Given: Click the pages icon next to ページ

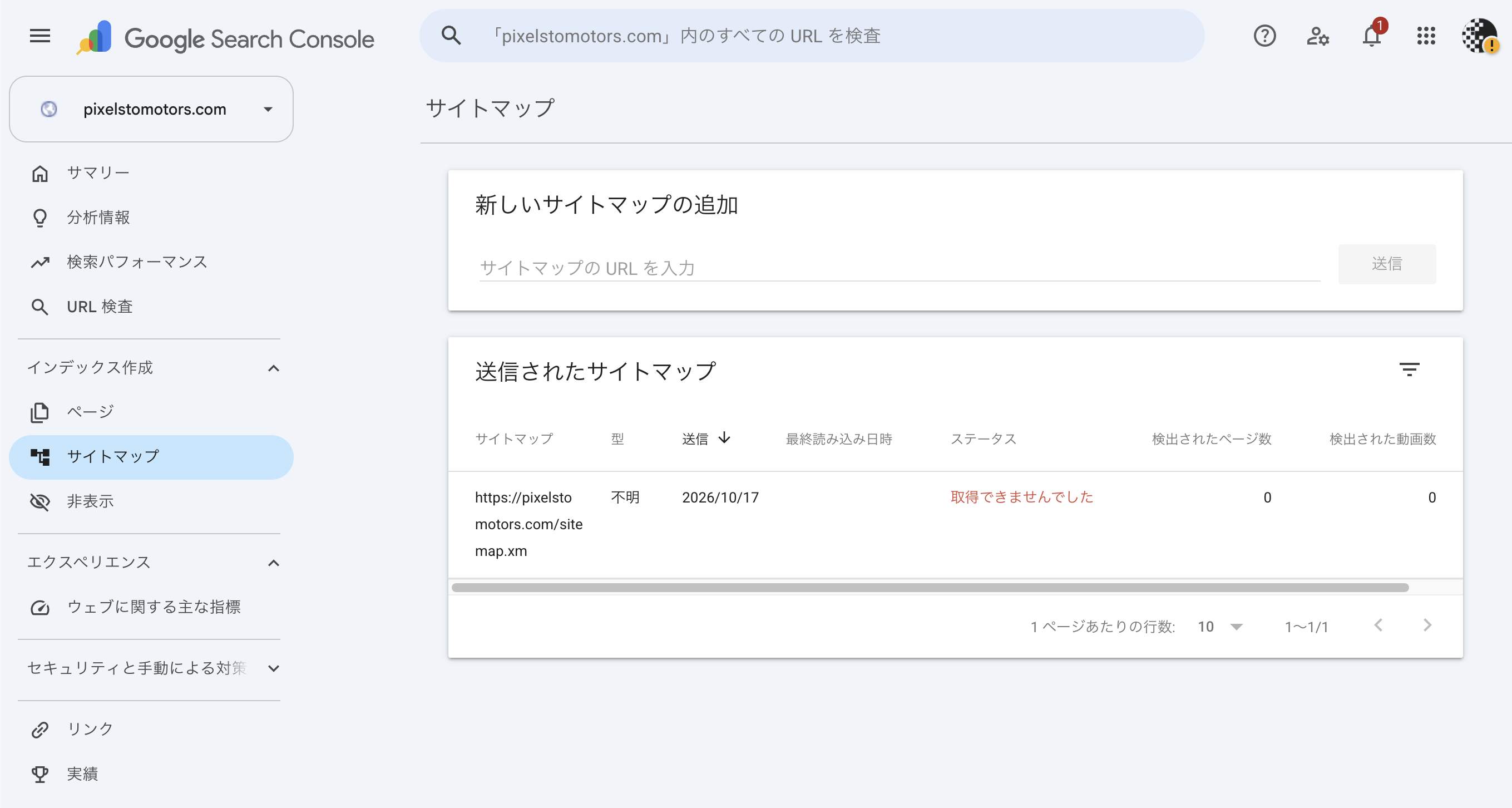Looking at the screenshot, I should click(40, 412).
